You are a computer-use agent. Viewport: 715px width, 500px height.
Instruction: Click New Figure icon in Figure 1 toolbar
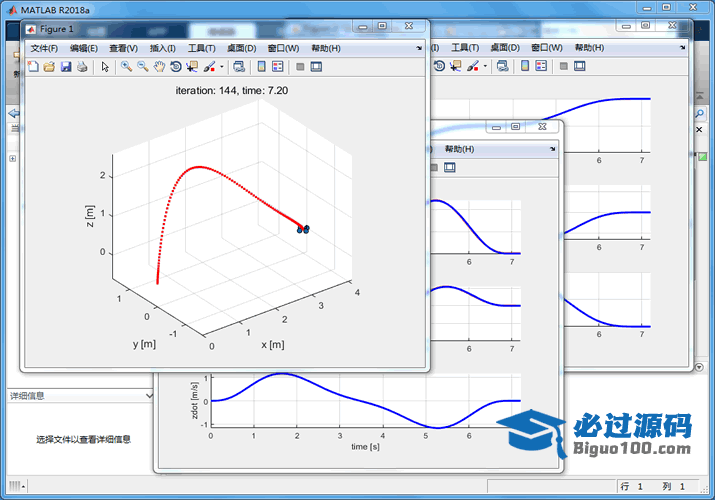[x=33, y=67]
